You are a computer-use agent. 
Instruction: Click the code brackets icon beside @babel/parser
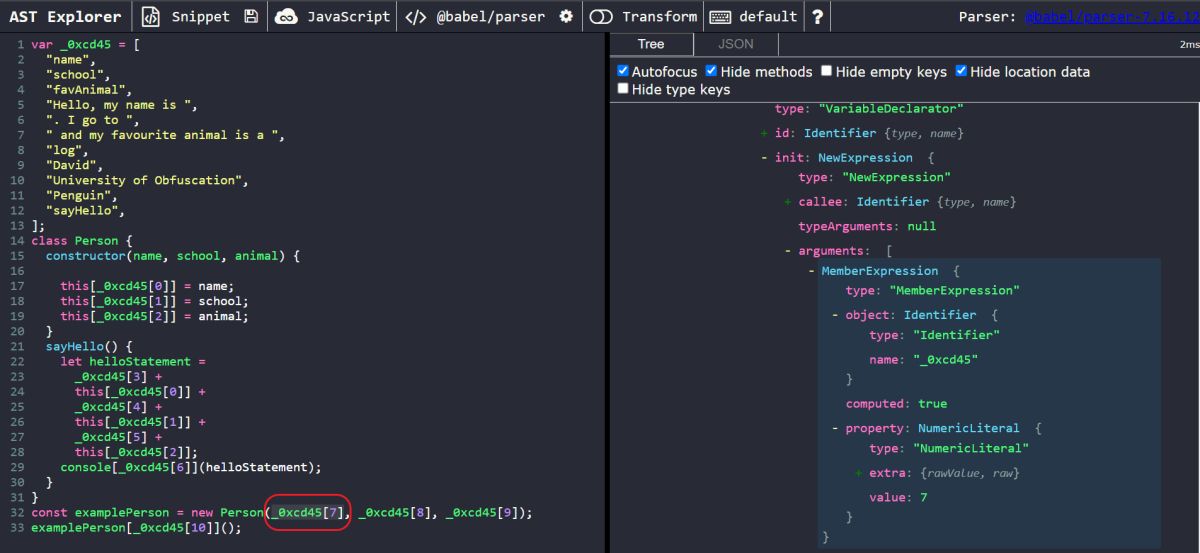pos(416,16)
